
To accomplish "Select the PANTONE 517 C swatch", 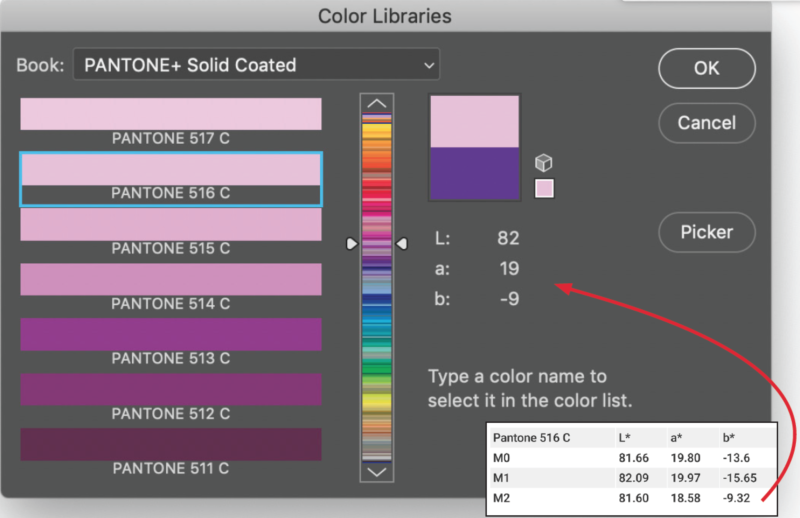I will click(171, 114).
